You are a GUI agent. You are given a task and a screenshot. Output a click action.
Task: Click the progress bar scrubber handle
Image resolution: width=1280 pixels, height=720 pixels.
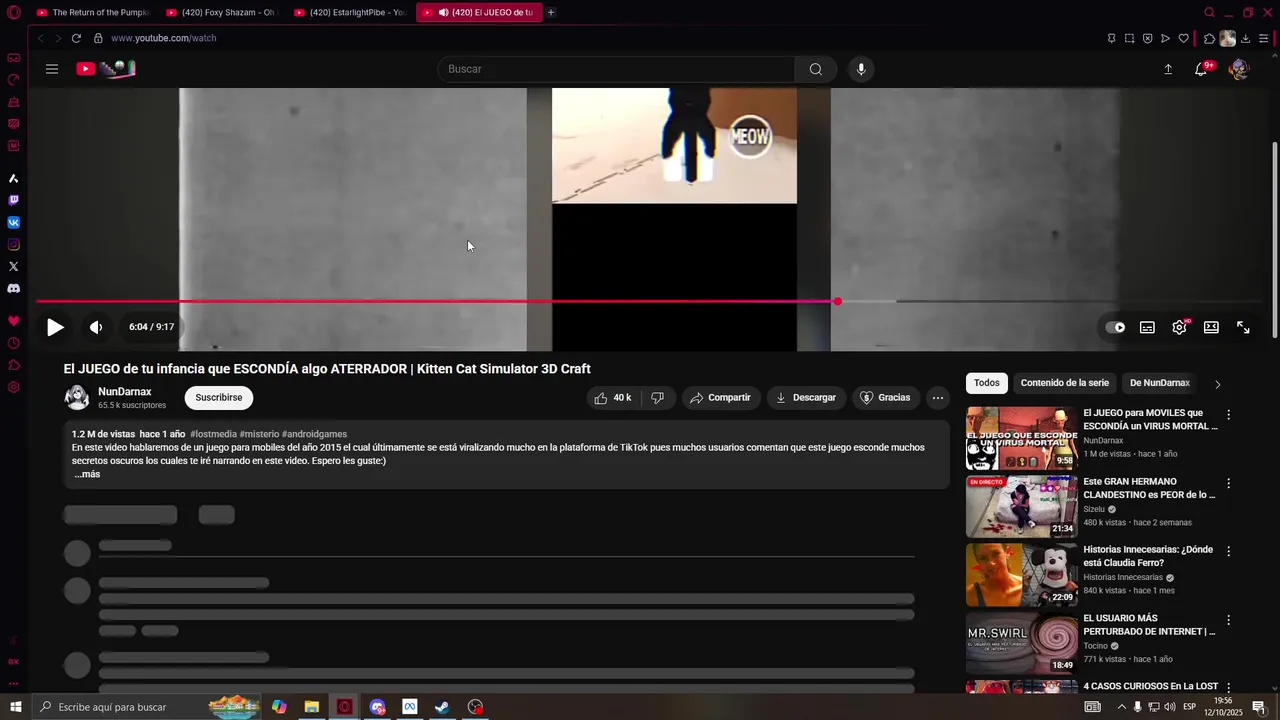[x=837, y=301]
